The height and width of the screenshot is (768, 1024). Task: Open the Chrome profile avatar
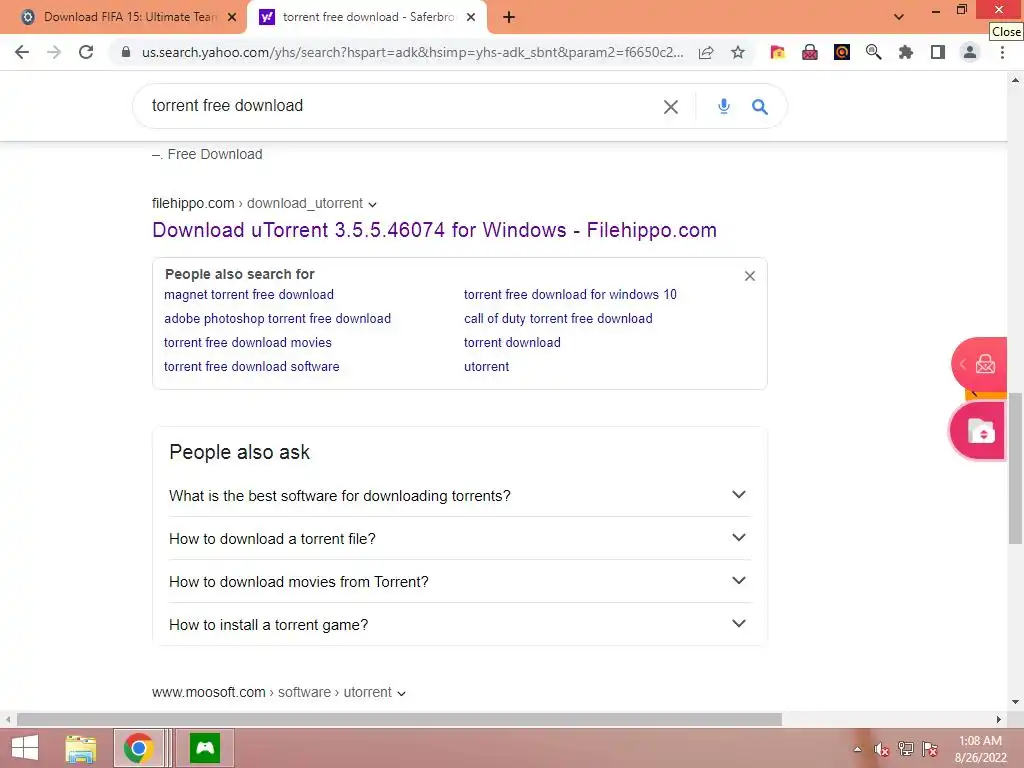click(970, 52)
